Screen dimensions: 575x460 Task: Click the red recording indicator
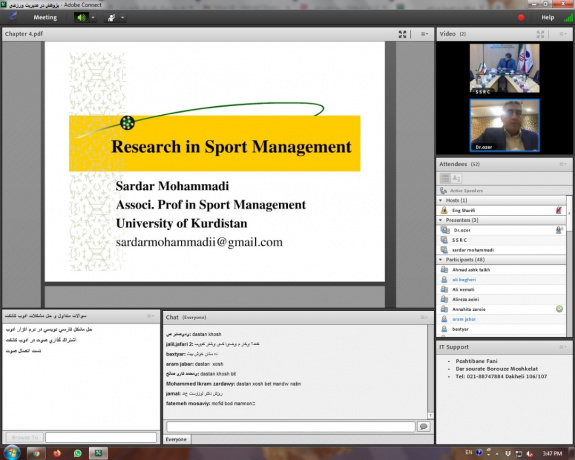521,17
